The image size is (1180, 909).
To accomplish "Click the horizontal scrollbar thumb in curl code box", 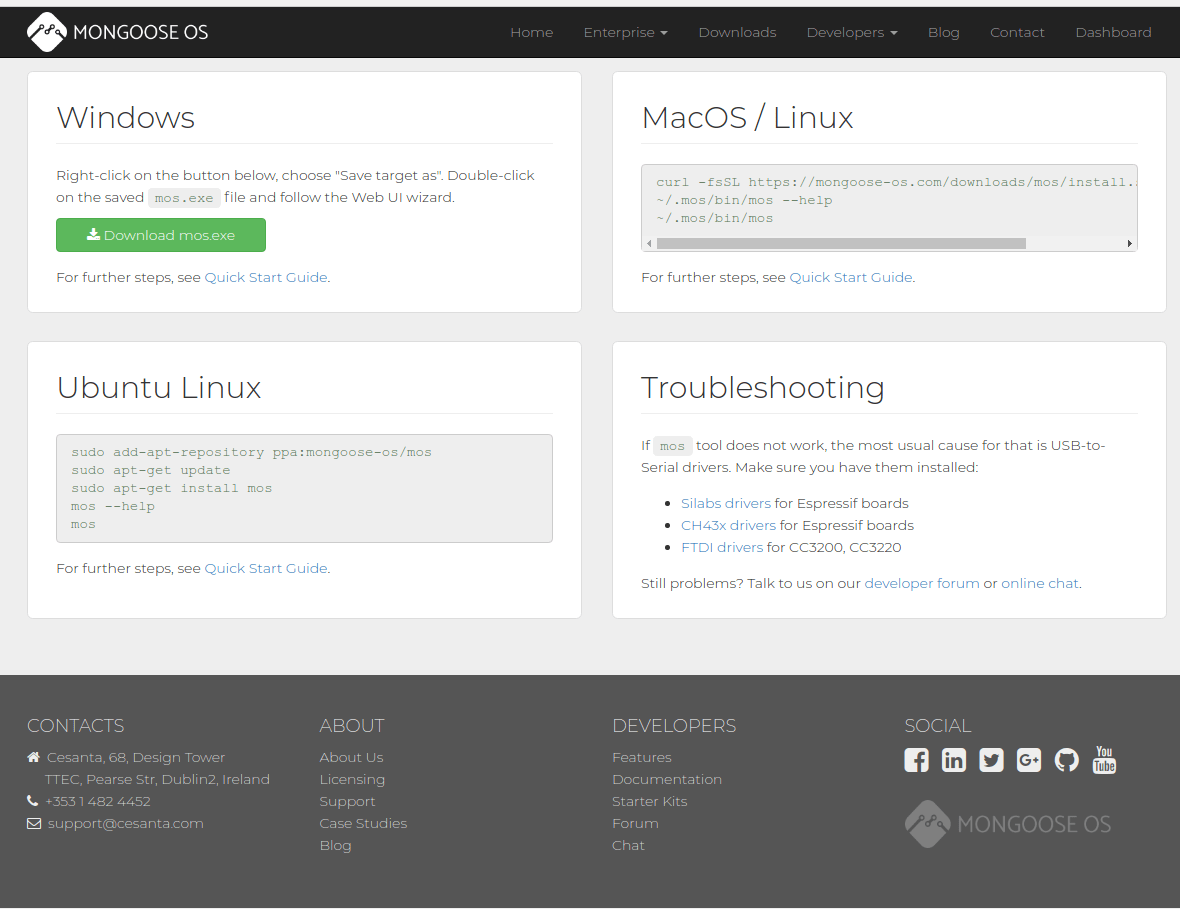I will pos(840,243).
